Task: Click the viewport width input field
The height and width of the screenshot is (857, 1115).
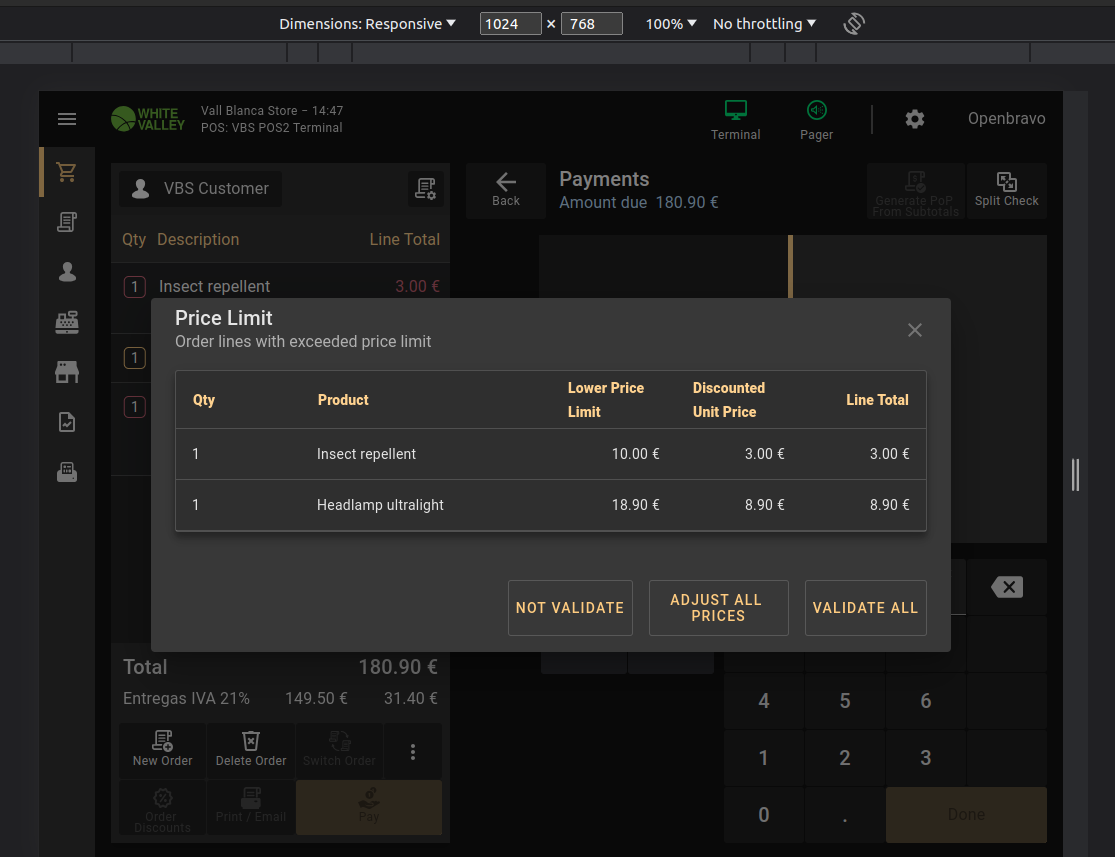Action: coord(510,24)
